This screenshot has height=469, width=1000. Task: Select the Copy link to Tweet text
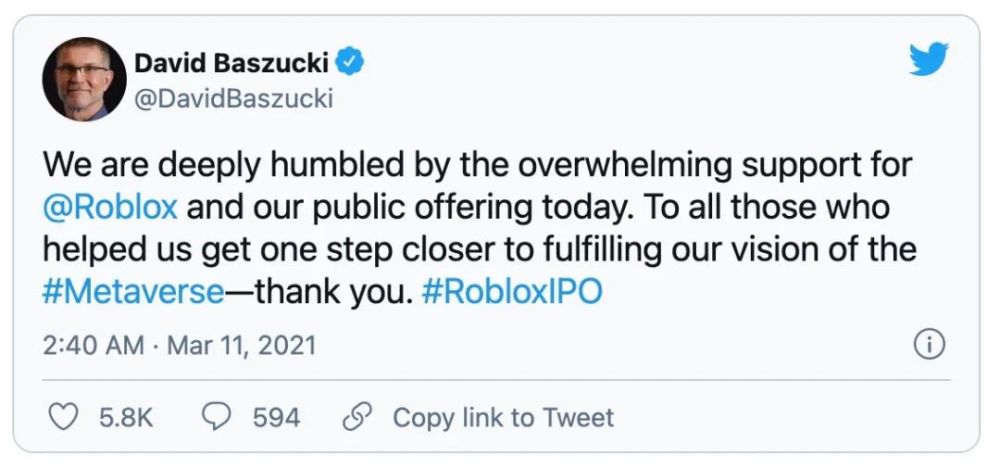503,416
